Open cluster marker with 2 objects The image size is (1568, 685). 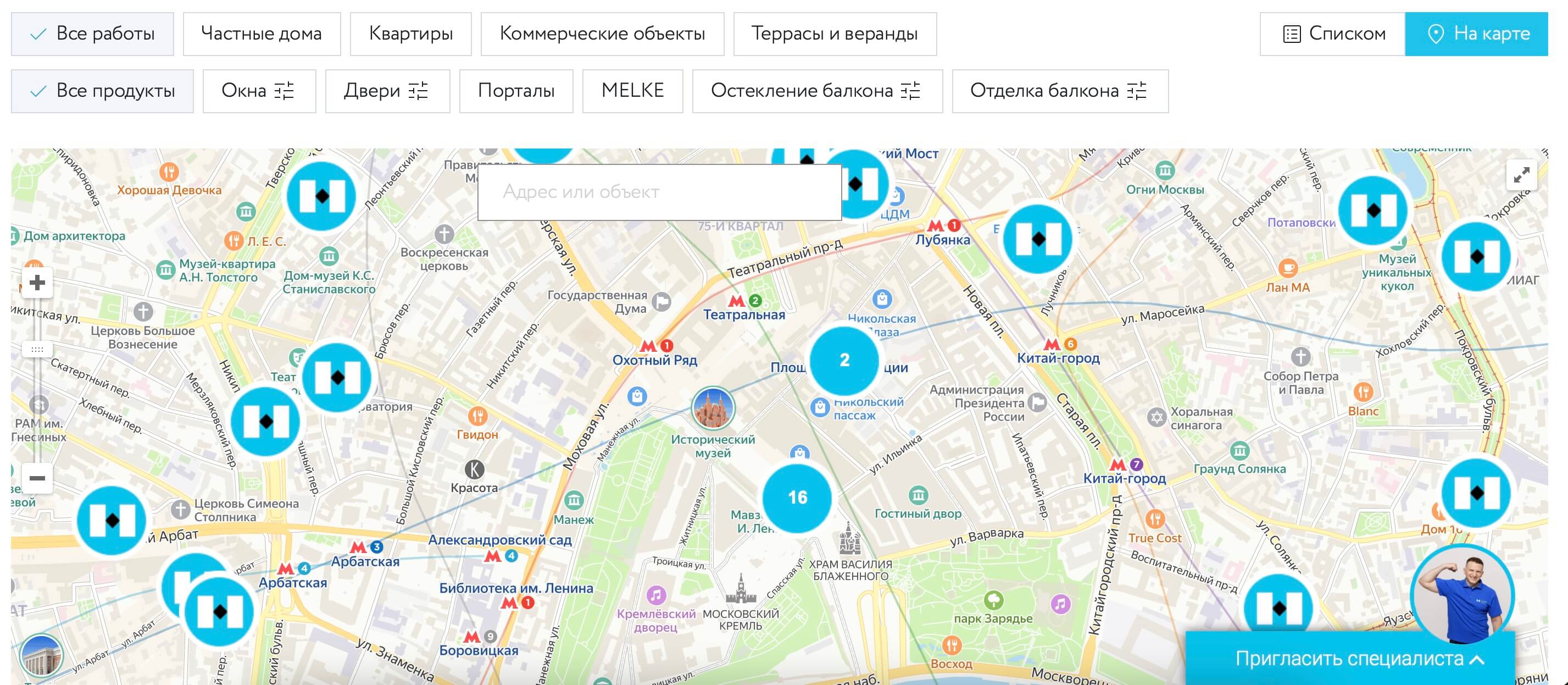844,361
